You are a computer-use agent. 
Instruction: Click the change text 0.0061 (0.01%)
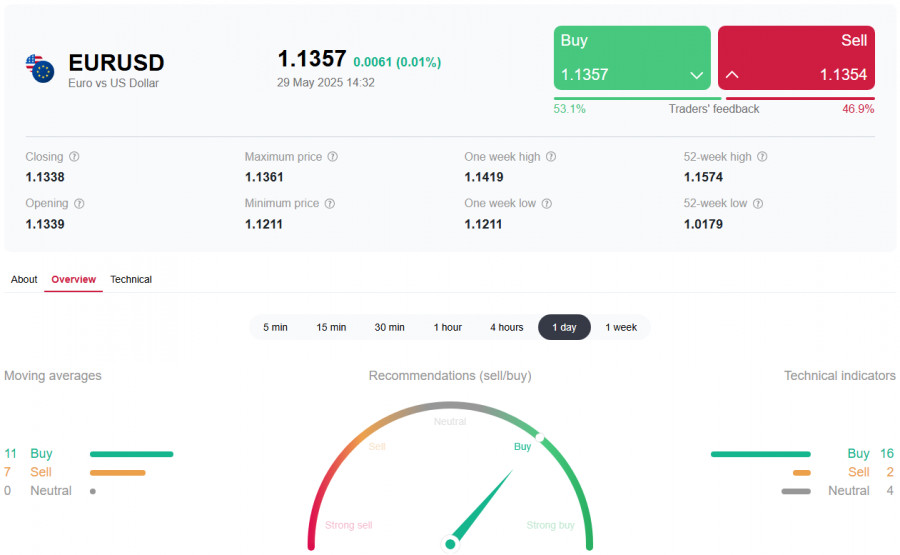click(x=397, y=62)
